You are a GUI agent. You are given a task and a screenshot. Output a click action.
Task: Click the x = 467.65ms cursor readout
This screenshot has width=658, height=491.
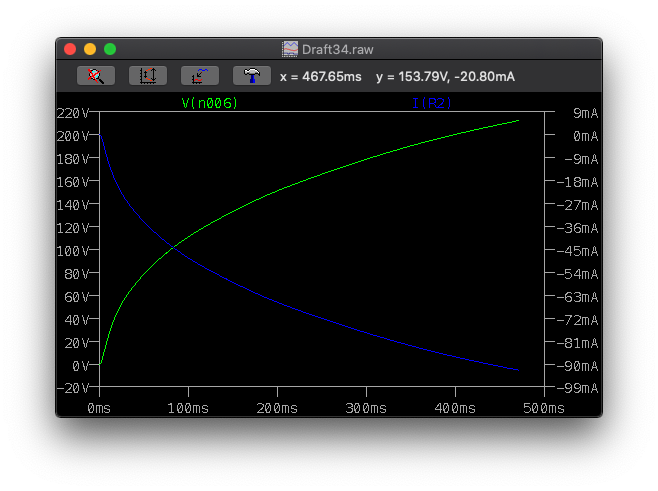321,76
